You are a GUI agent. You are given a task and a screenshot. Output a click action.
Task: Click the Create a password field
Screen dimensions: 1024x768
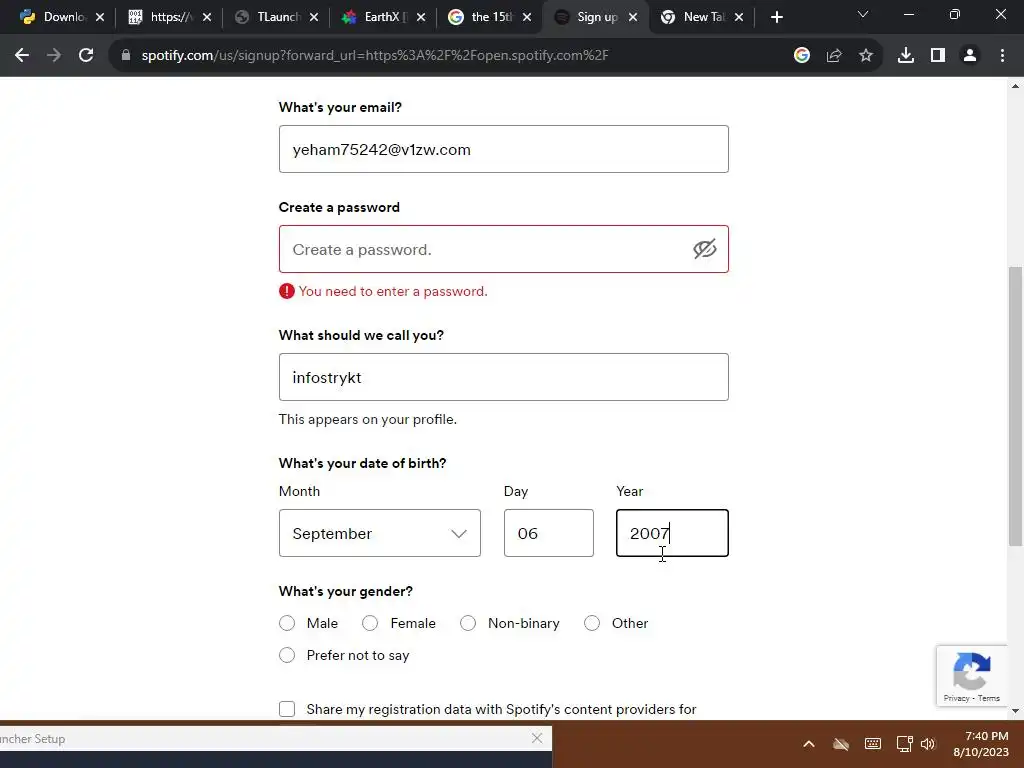(x=504, y=249)
